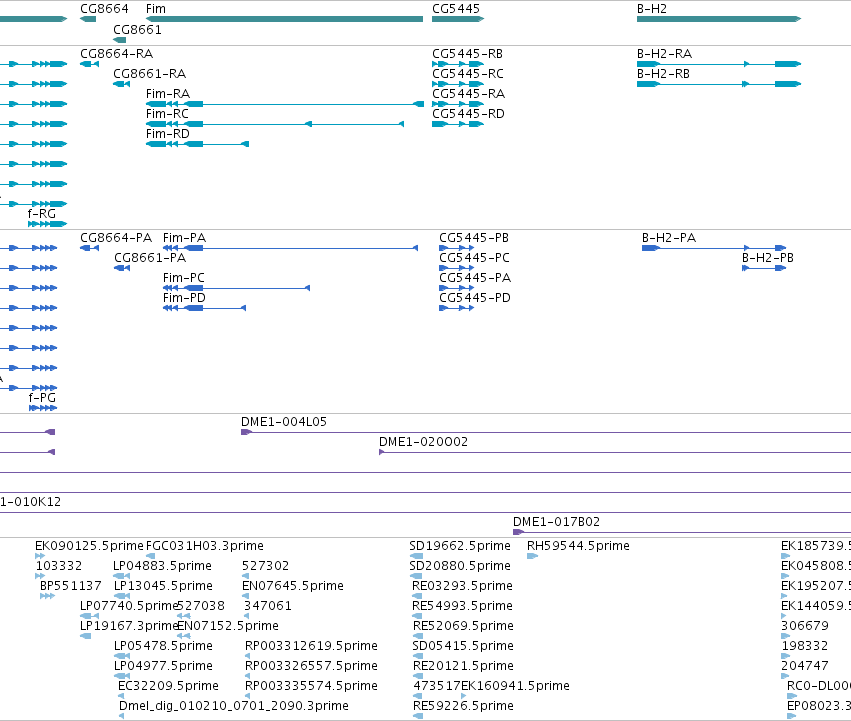Select transcript CG5445-RD
Screen dimensions: 851x721
(468, 114)
